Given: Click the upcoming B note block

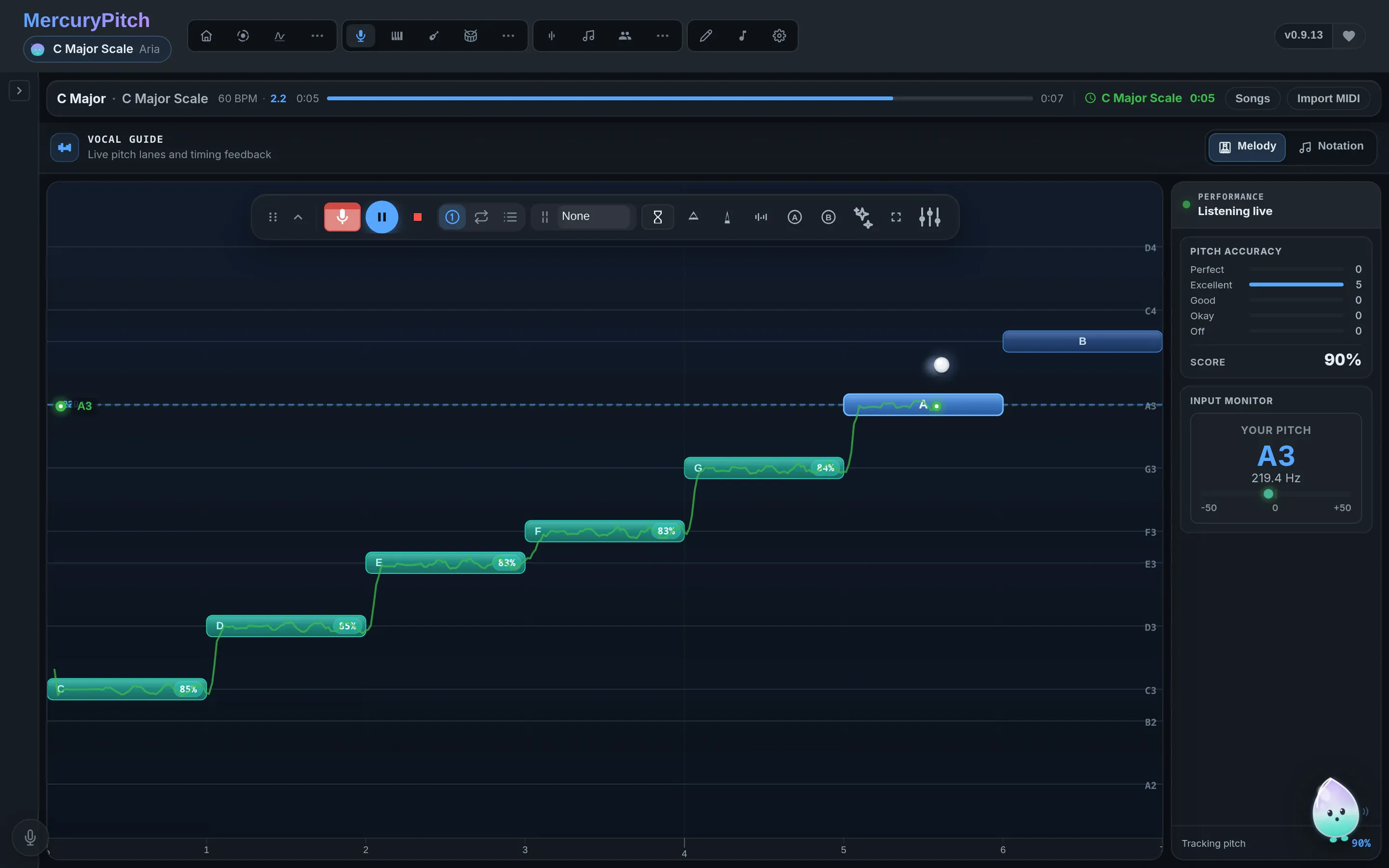Looking at the screenshot, I should tap(1082, 341).
